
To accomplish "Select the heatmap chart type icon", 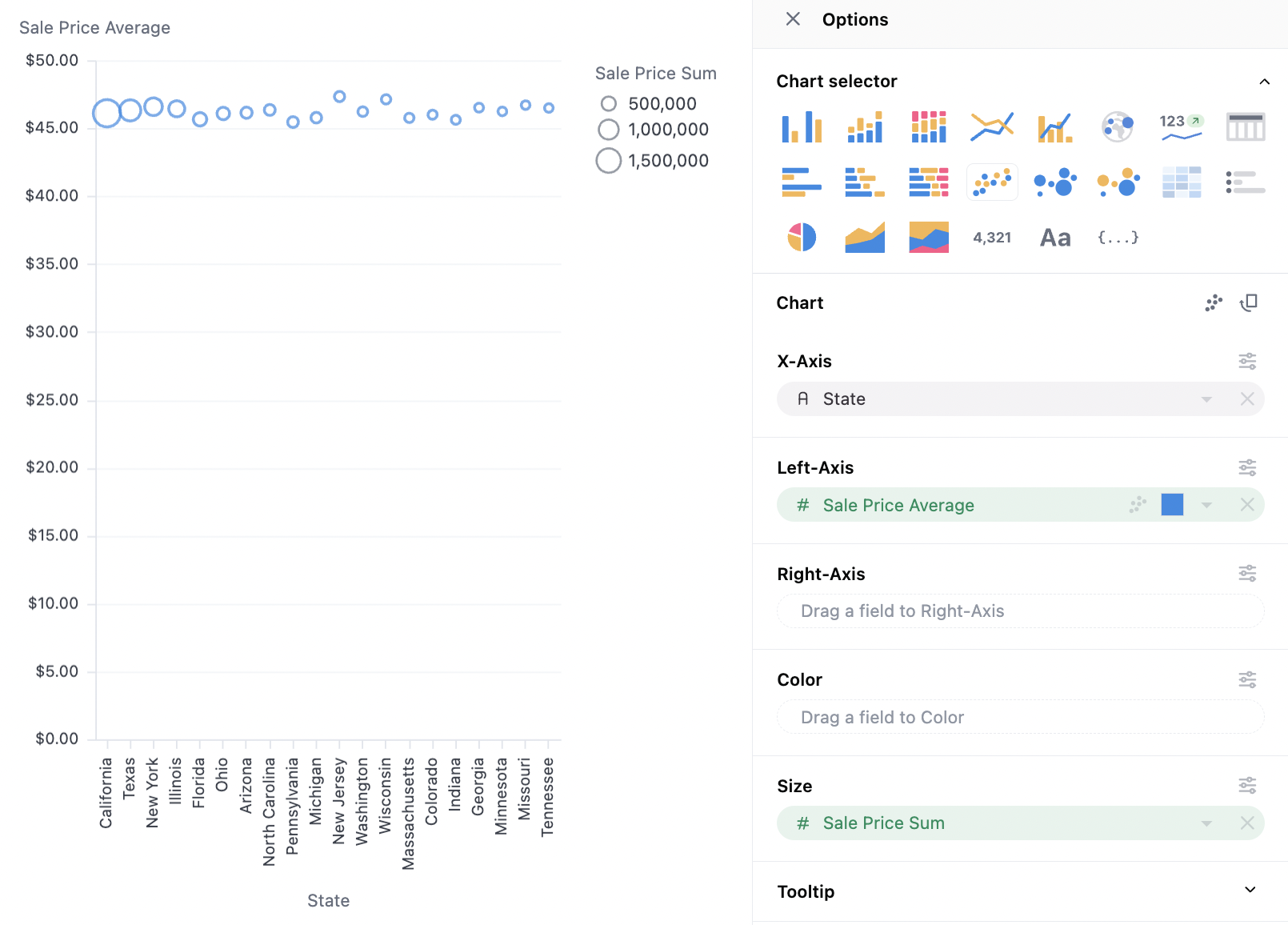I will point(1182,182).
